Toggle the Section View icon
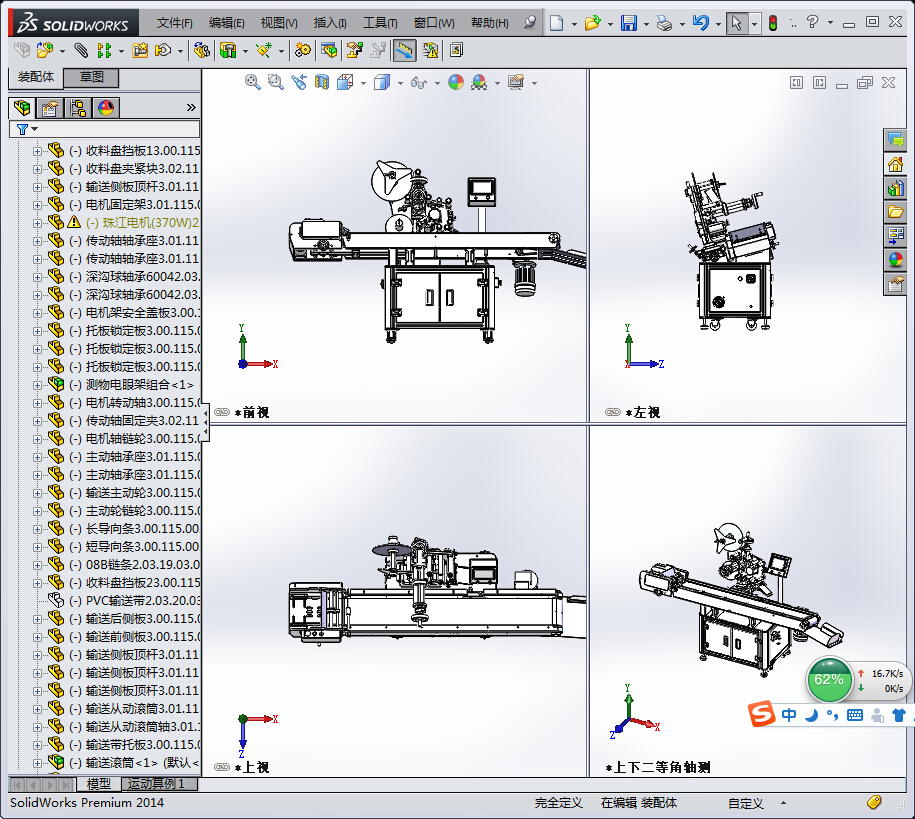Screen dimensions: 915x819 coord(322,82)
